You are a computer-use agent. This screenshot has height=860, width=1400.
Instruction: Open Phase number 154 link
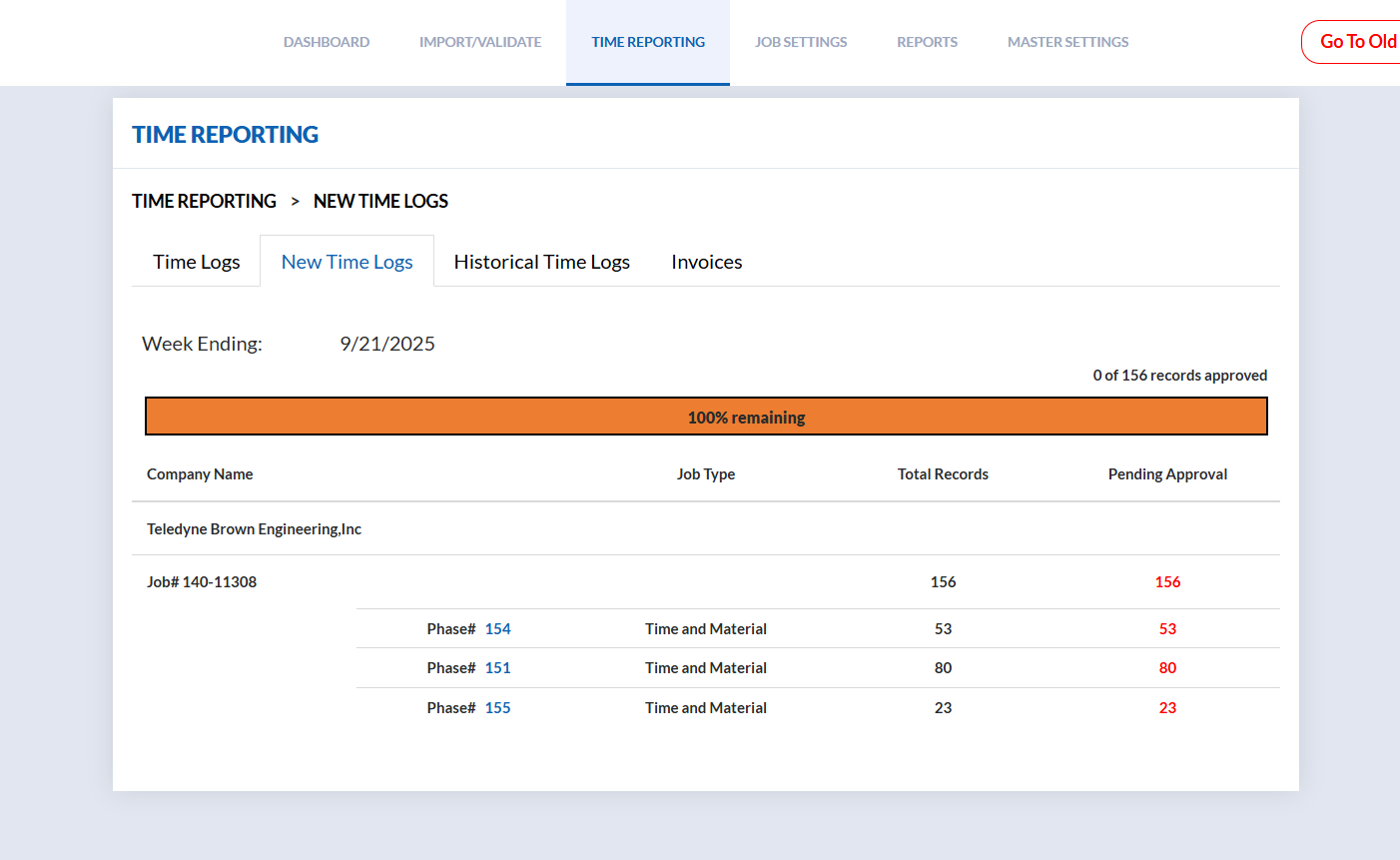click(x=497, y=629)
